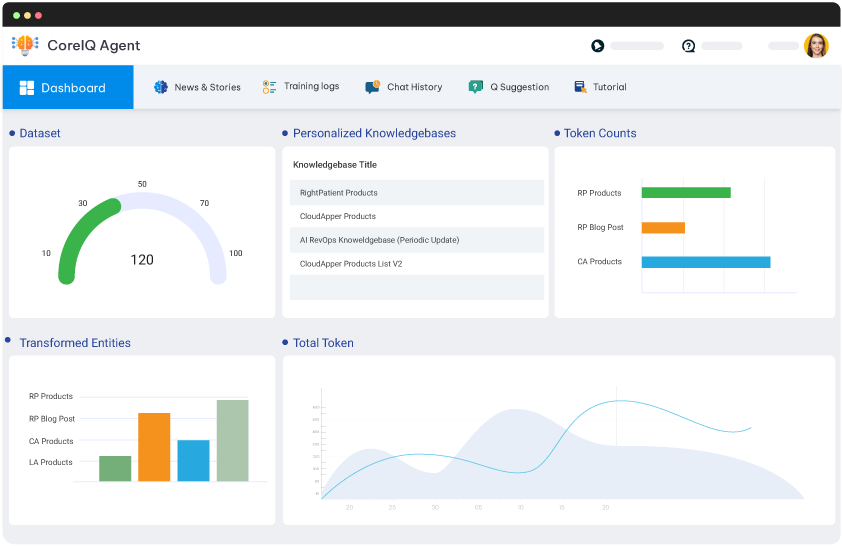Image resolution: width=842 pixels, height=546 pixels.
Task: Click the CoreIQ Agent brain logo
Action: [25, 45]
